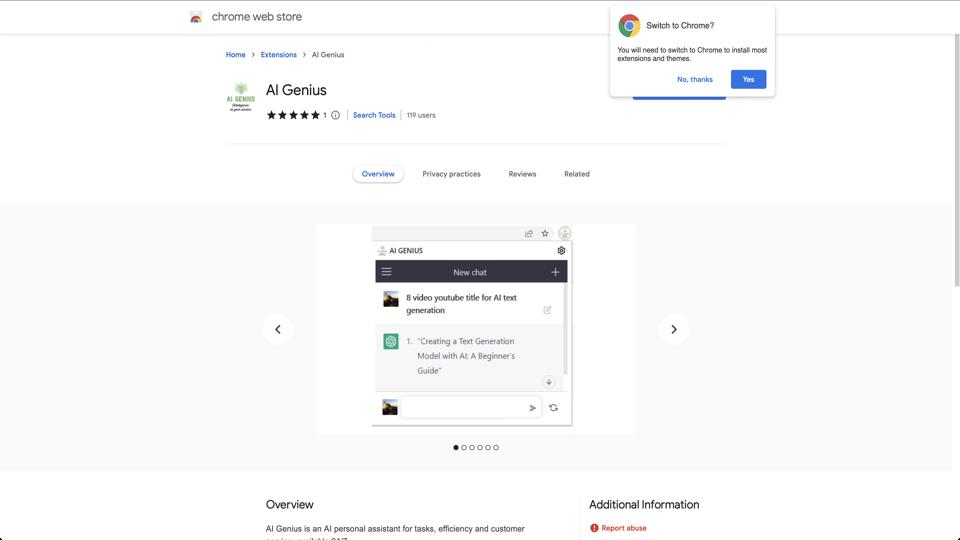Viewport: 960px width, 540px height.
Task: Show the next screenshot with right arrow
Action: click(x=673, y=329)
